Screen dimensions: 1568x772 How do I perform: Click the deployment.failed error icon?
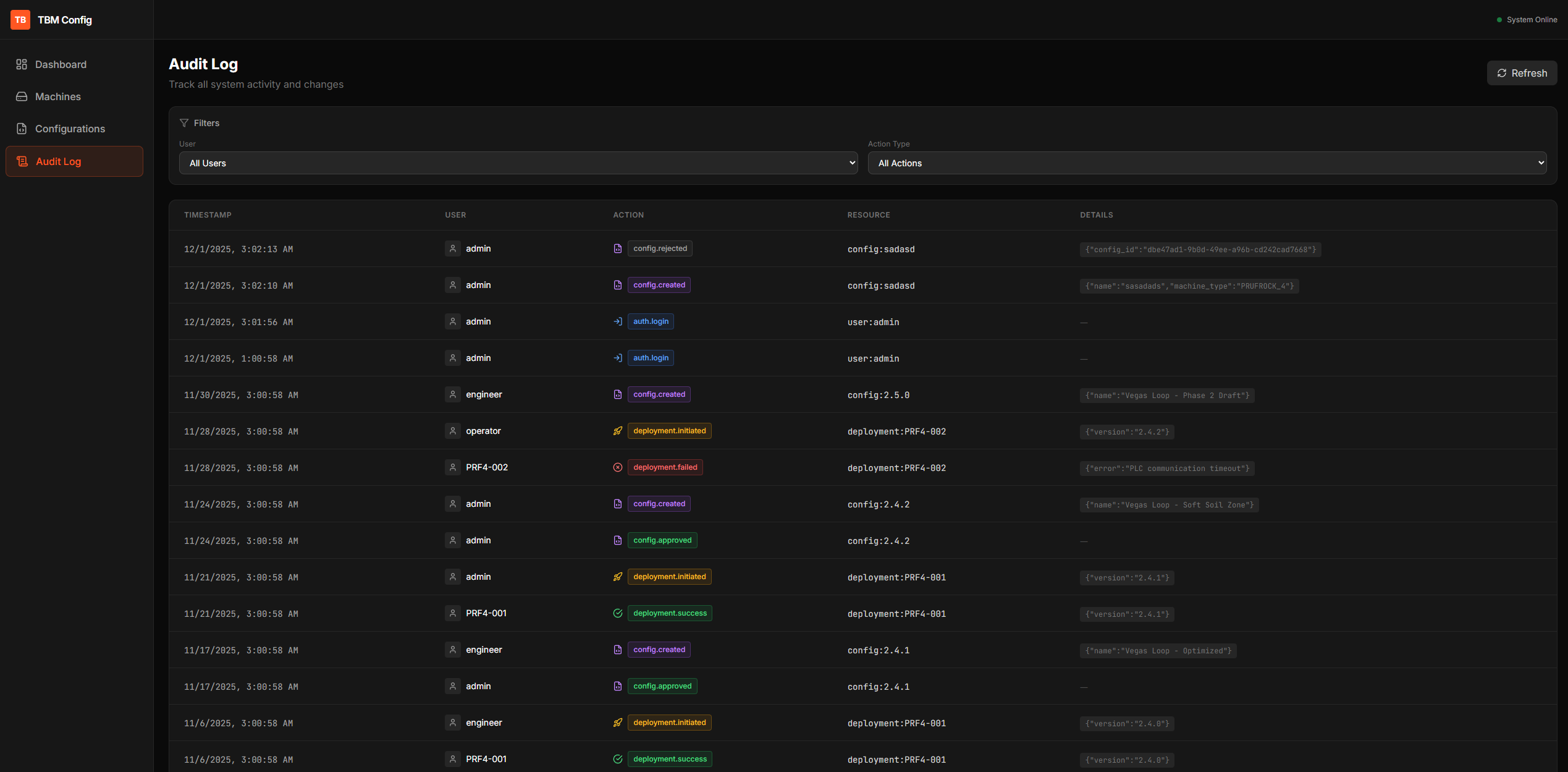[x=618, y=467]
